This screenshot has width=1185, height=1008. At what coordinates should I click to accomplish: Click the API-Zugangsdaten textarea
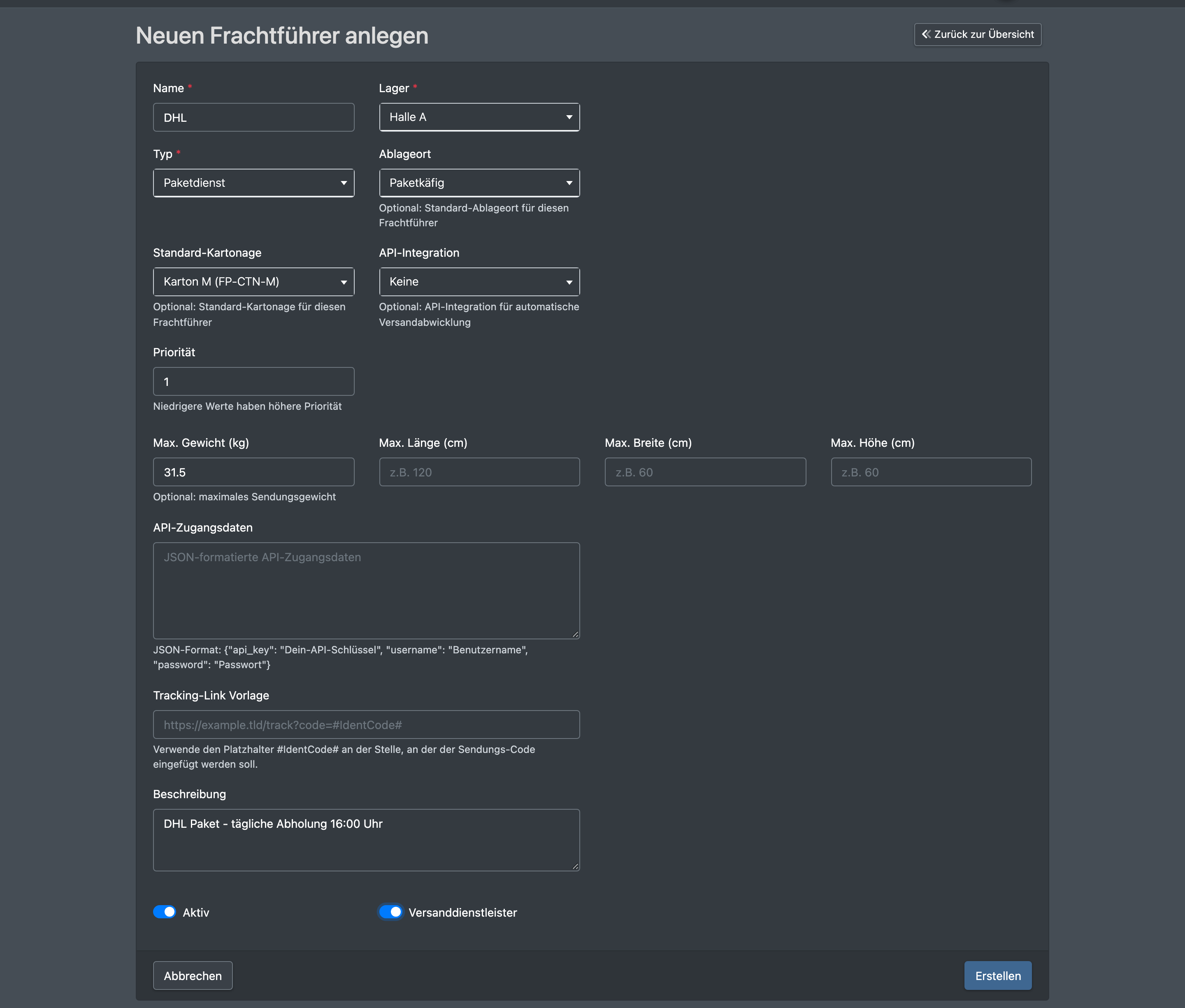tap(366, 590)
